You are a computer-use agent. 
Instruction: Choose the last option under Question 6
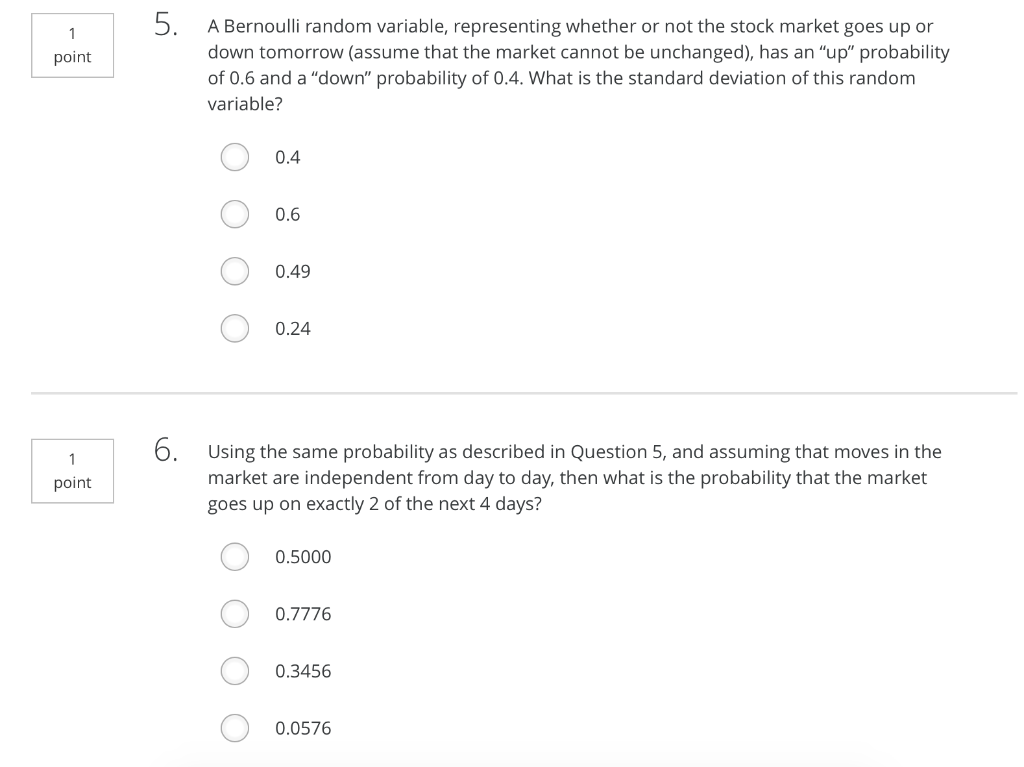point(234,728)
